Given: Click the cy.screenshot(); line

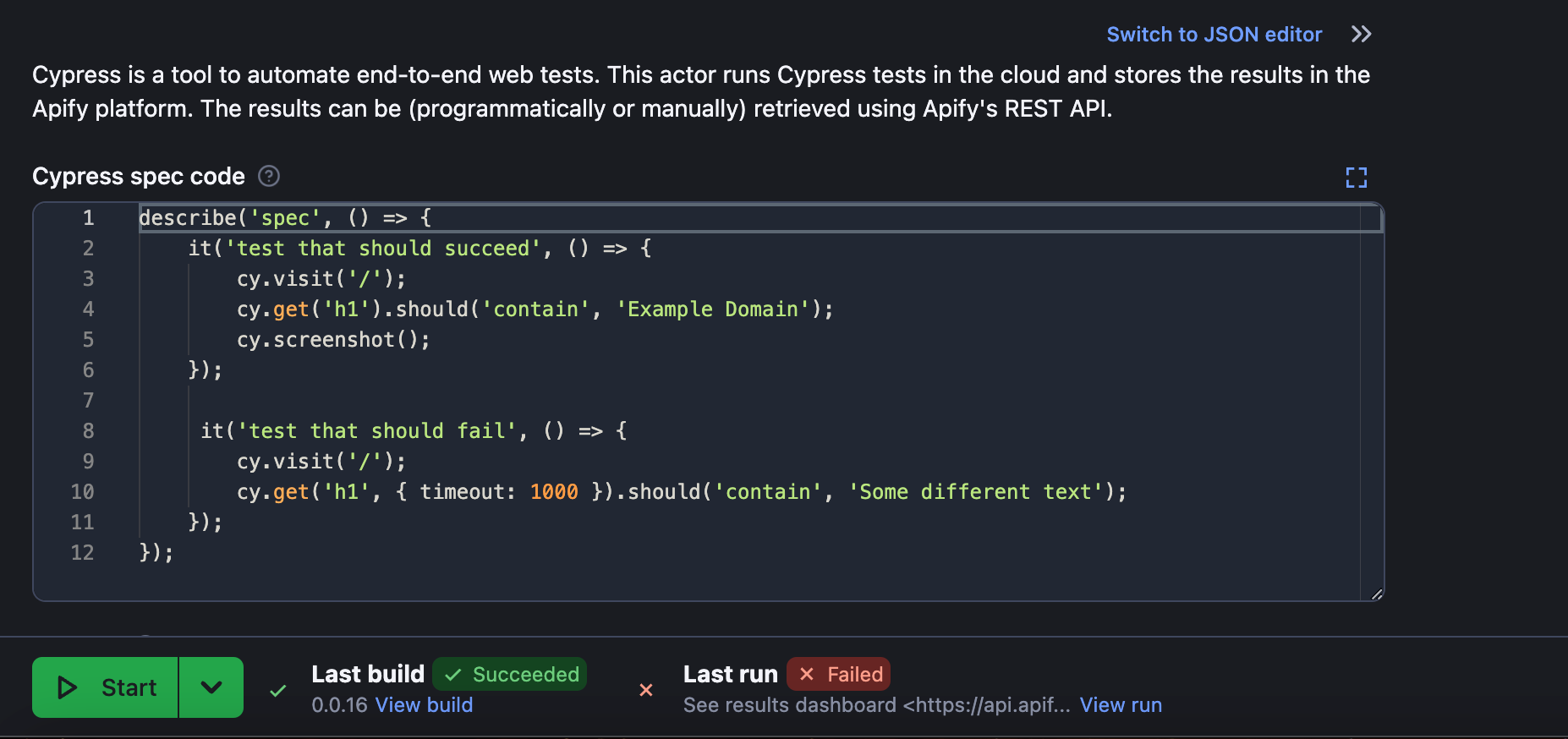Looking at the screenshot, I should tap(333, 340).
